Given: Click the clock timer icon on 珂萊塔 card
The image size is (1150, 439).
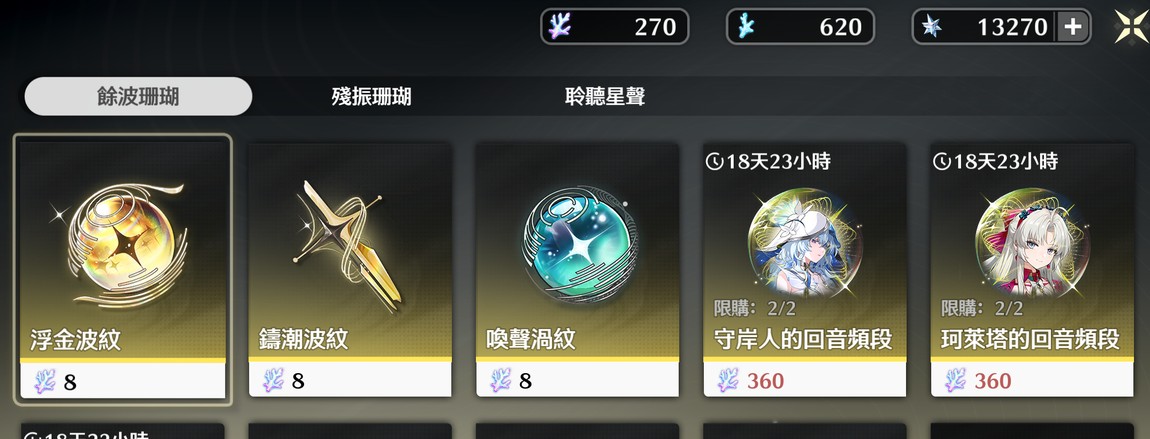Looking at the screenshot, I should click(941, 161).
